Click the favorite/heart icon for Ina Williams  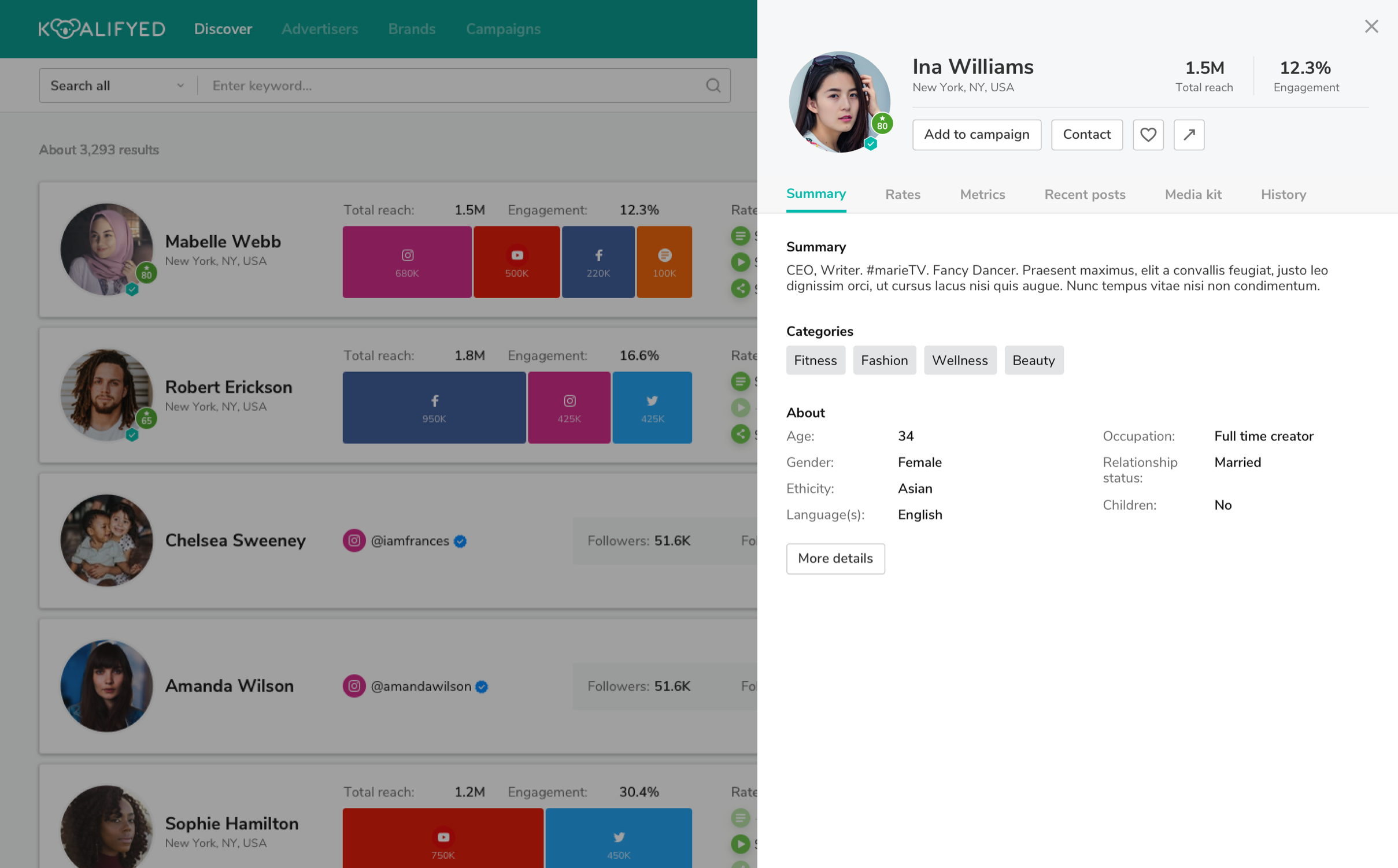point(1149,135)
